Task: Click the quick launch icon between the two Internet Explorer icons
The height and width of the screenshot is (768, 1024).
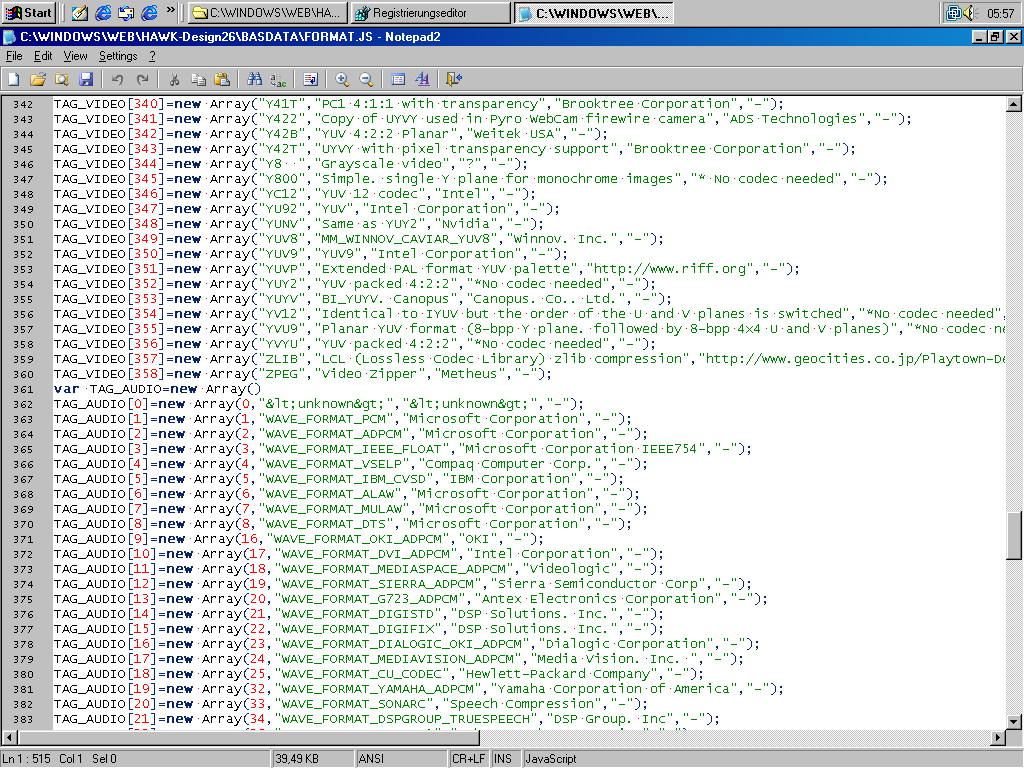Action: [x=126, y=12]
